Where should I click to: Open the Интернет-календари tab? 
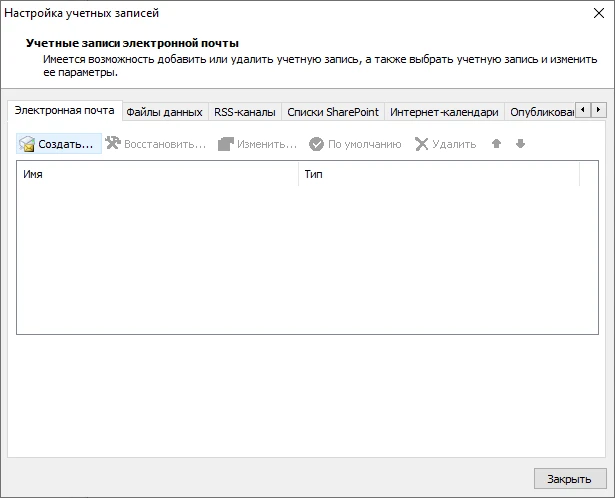(444, 112)
